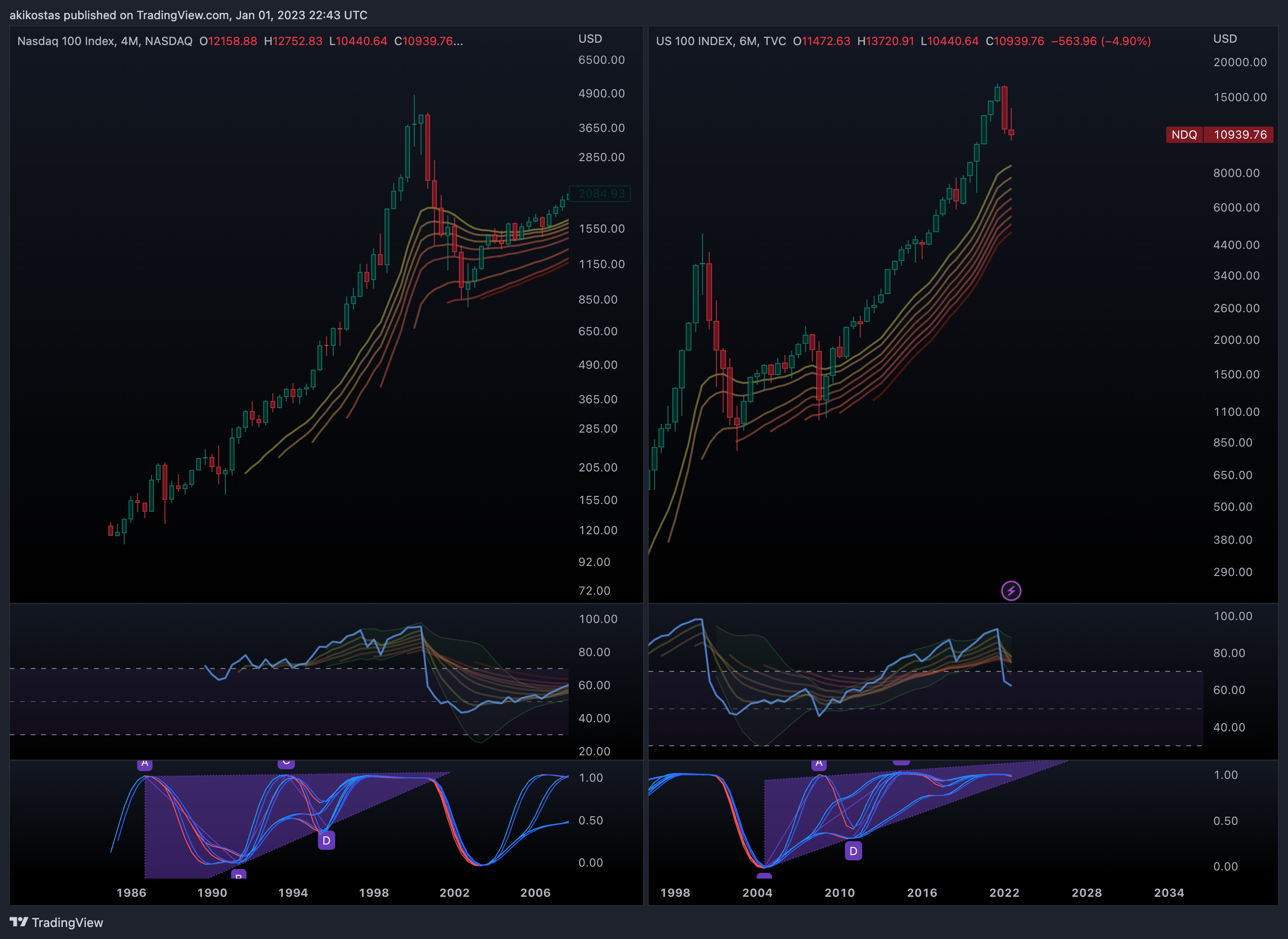1288x939 pixels.
Task: Open the 'US 100 INDEX, 6M, TVC' title
Action: pyautogui.click(x=721, y=41)
